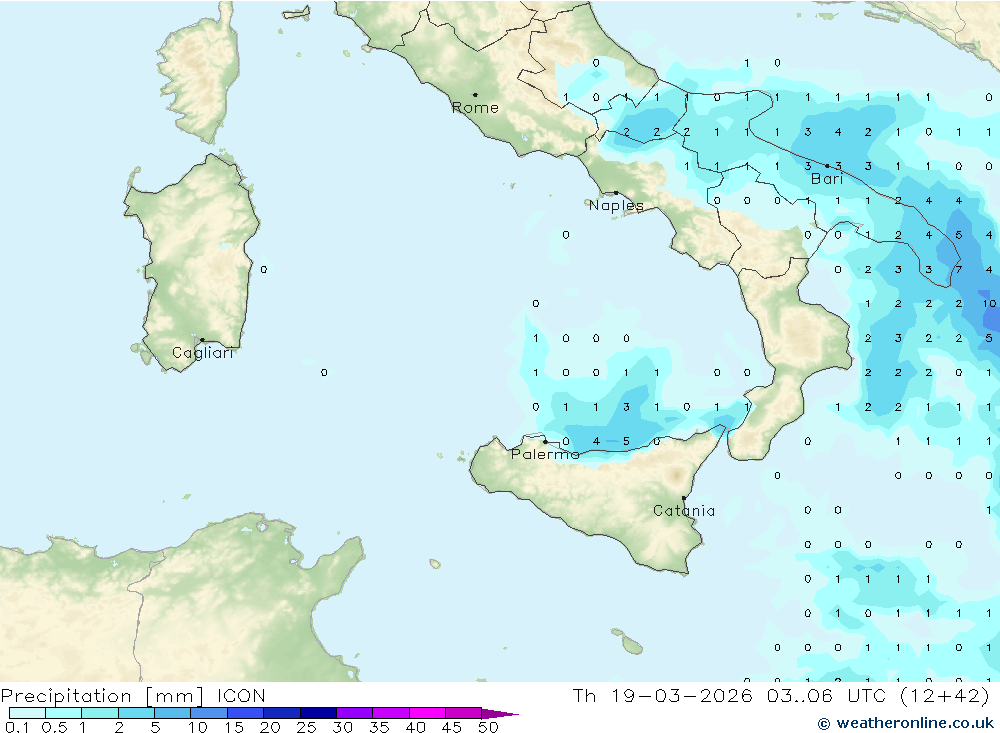Viewport: 1000px width, 733px height.
Task: Click the ICON model name label
Action: pyautogui.click(x=241, y=696)
